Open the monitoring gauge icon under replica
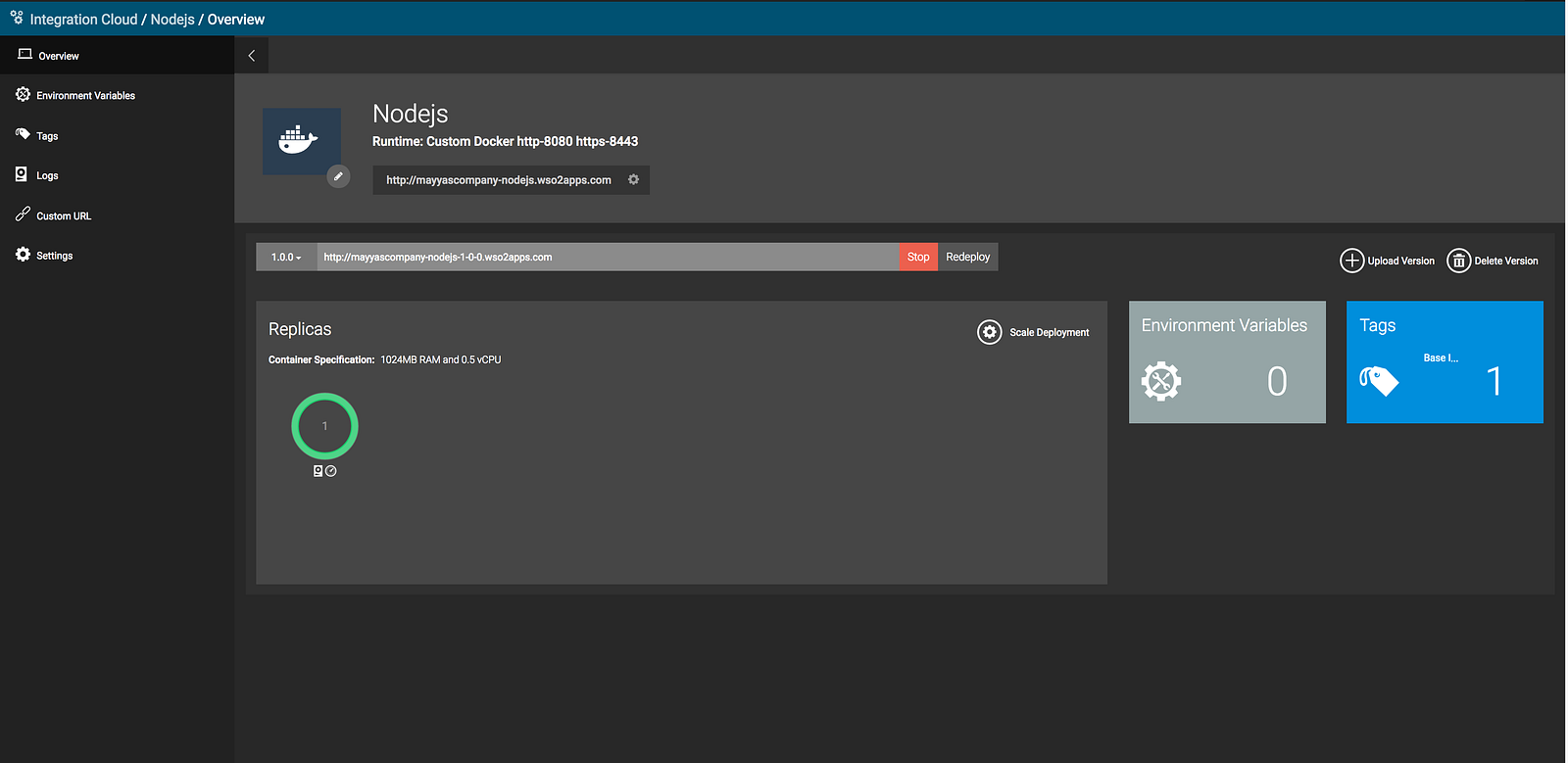Screen dimensions: 1568x763 point(331,471)
